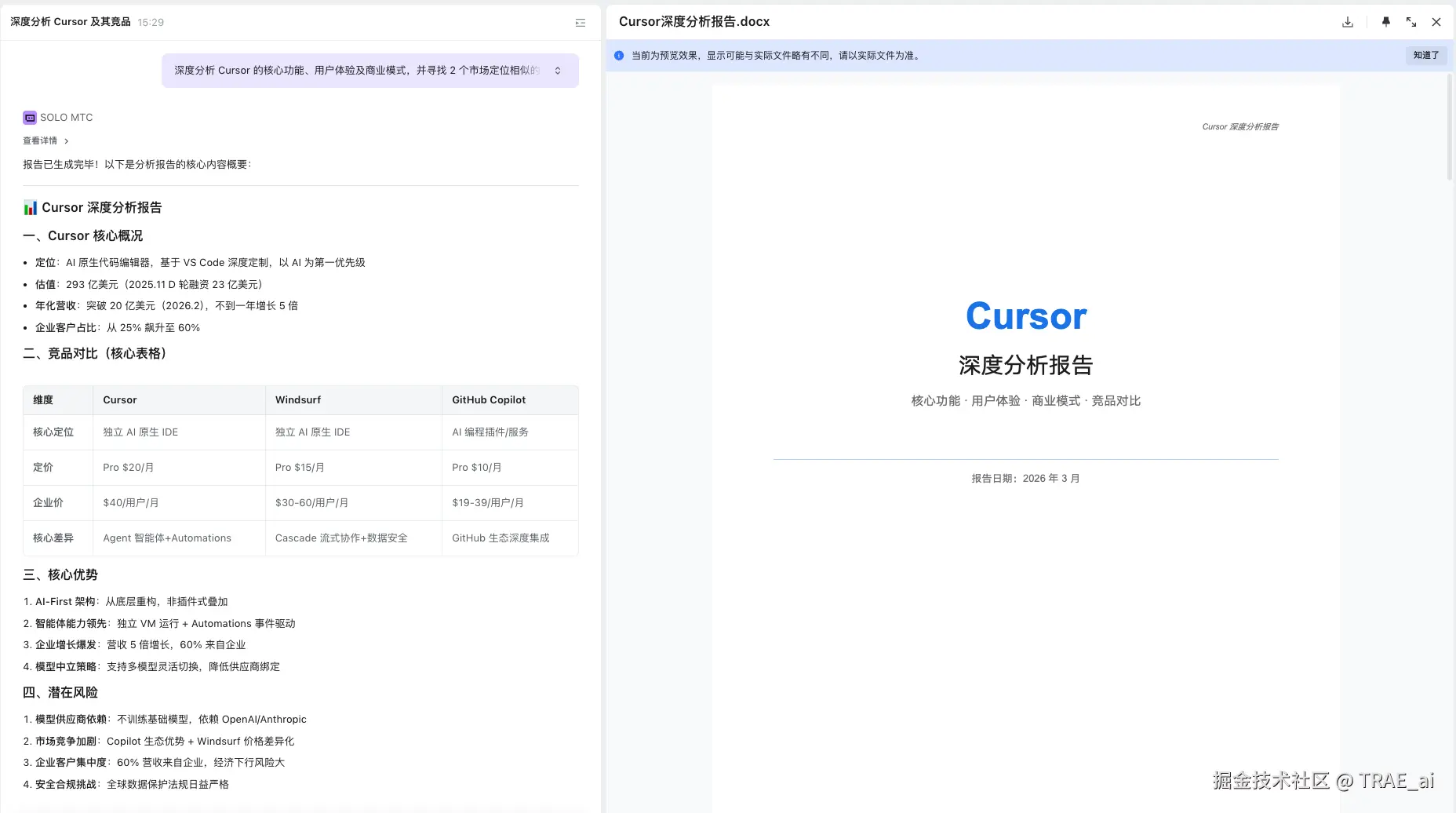Click the file name Cursor深度分析报告.docx

coord(694,22)
